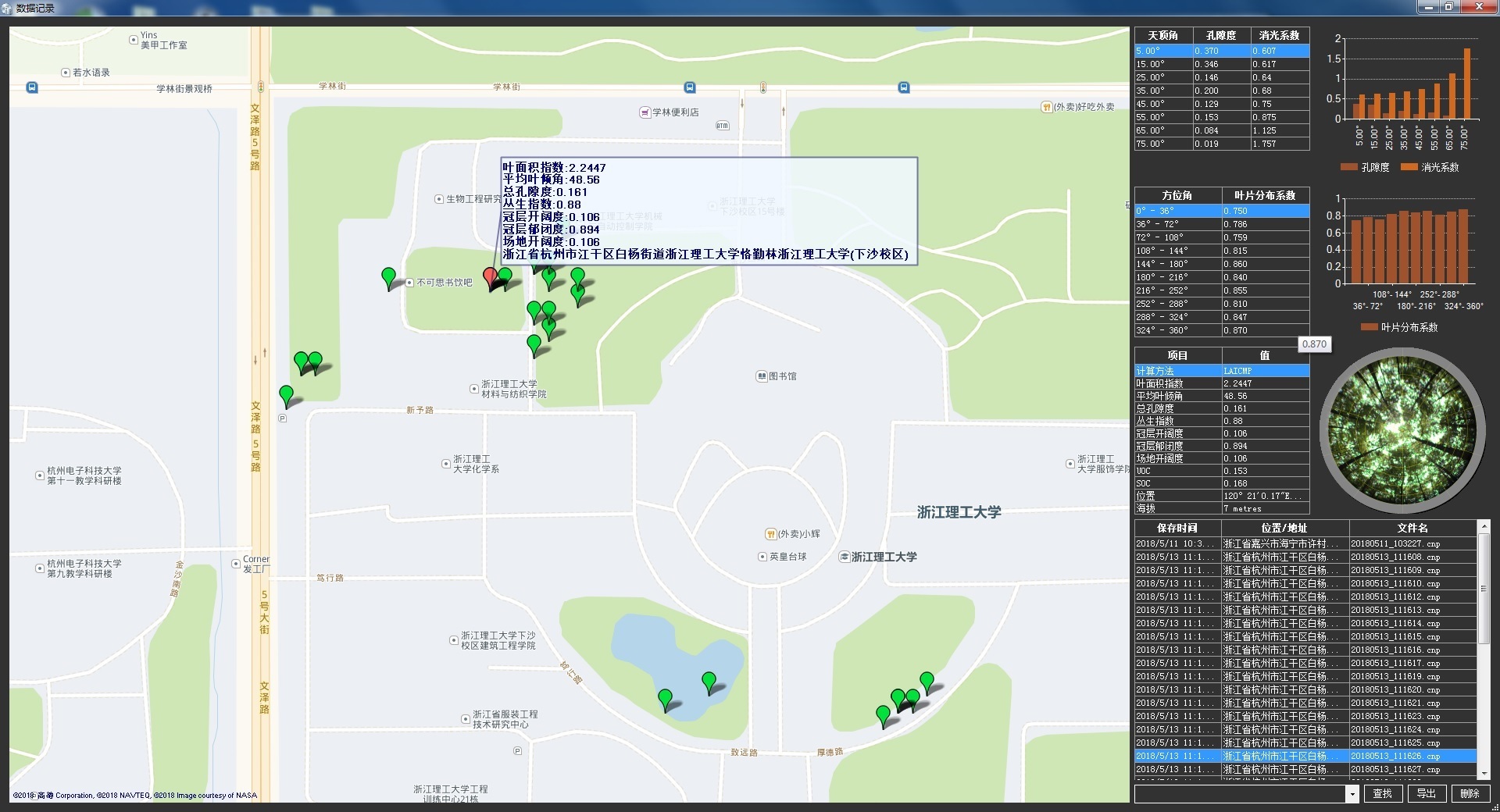Click the 叶片分布系数 legend swatch
Viewport: 1500px width, 812px height.
[1369, 327]
